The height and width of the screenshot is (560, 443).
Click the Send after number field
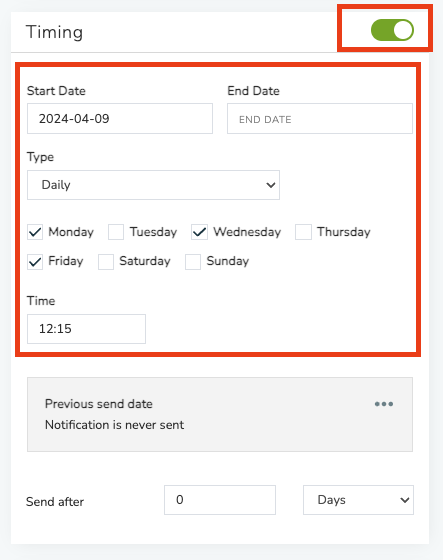click(220, 500)
